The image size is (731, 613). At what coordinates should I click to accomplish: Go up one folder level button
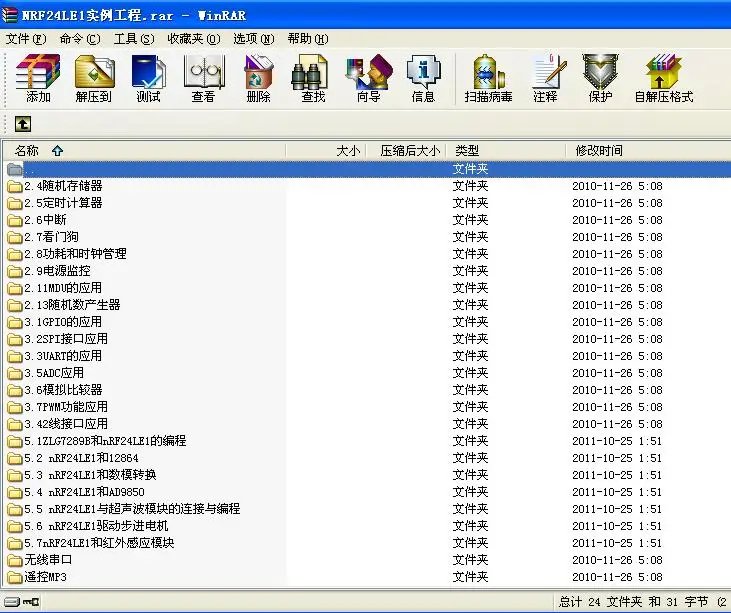coord(23,124)
